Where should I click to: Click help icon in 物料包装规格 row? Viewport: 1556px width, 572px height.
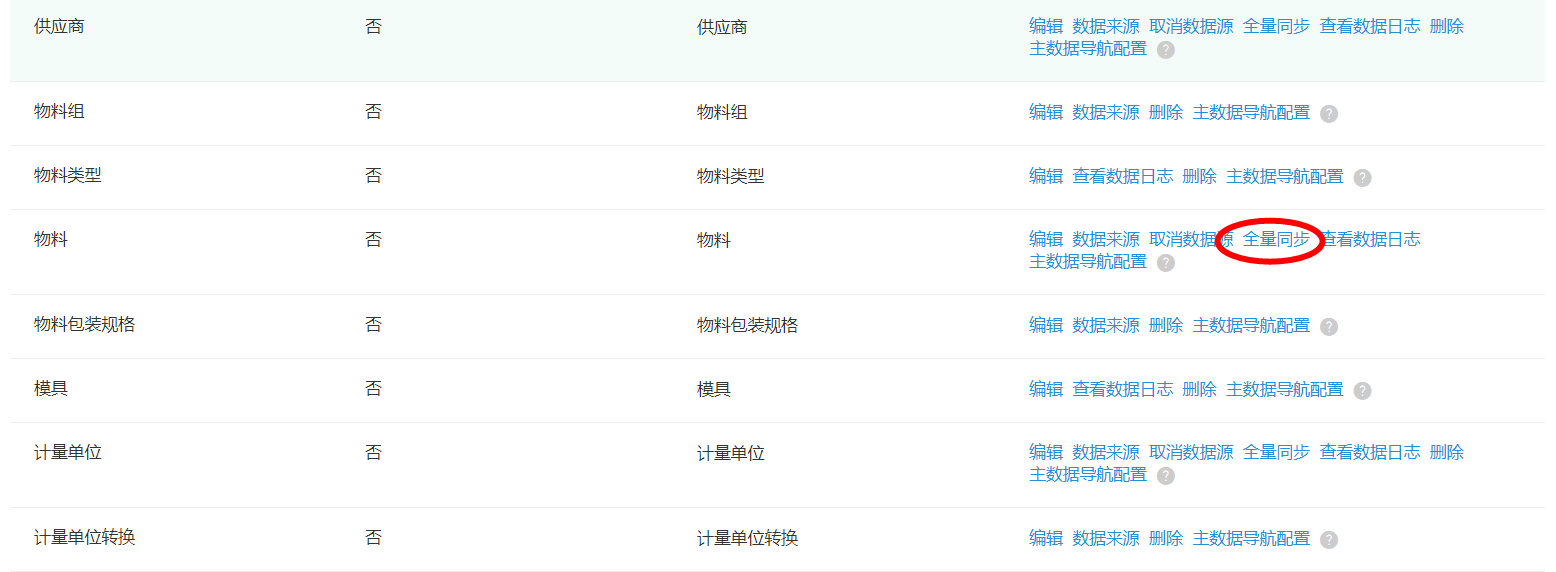point(1328,327)
